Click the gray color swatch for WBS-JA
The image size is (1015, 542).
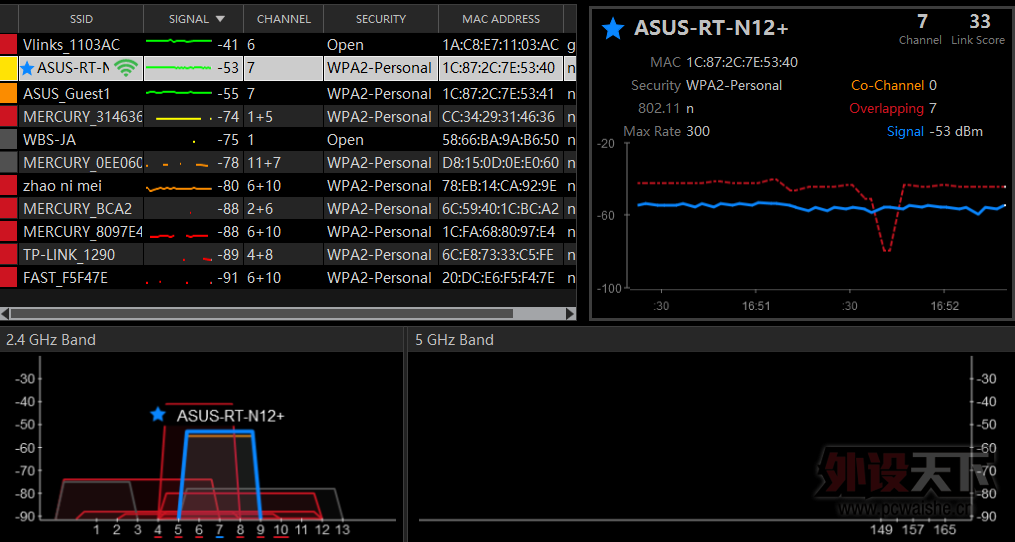coord(8,140)
